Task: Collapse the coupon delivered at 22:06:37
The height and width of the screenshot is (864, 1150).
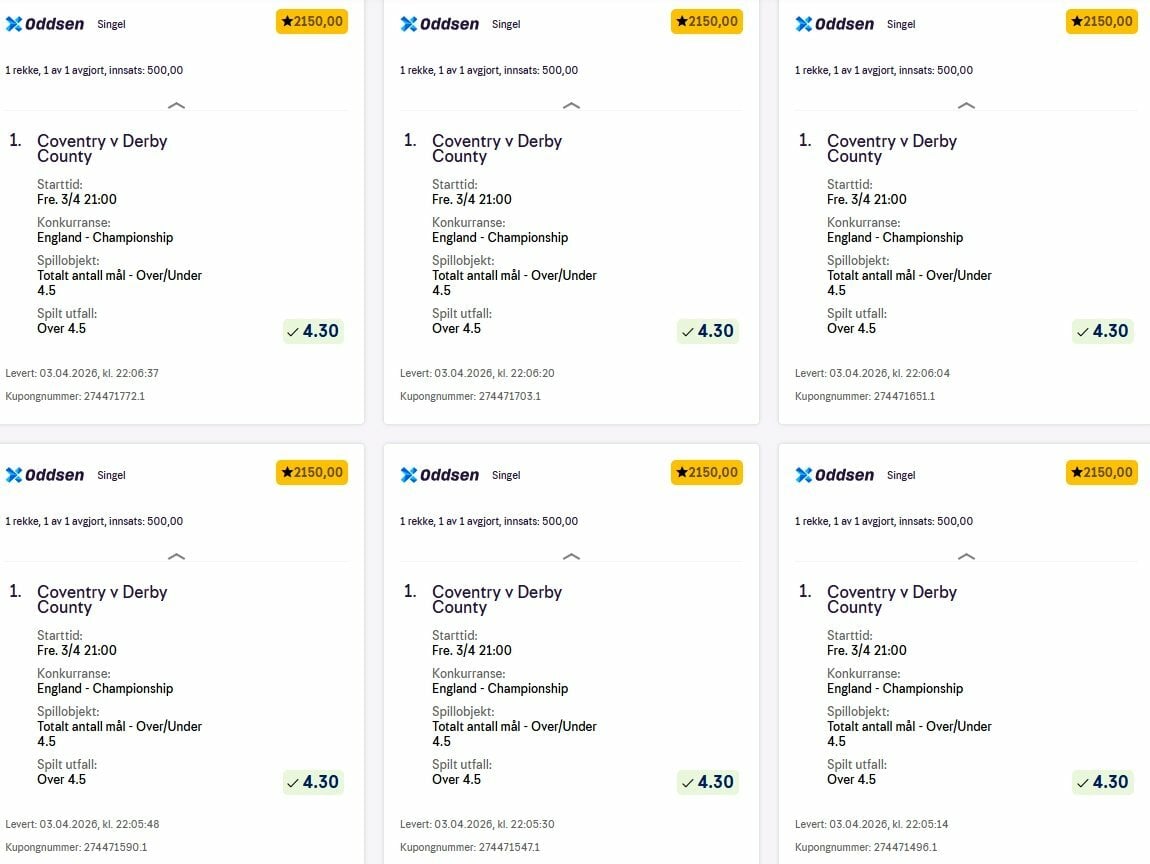Action: point(176,105)
